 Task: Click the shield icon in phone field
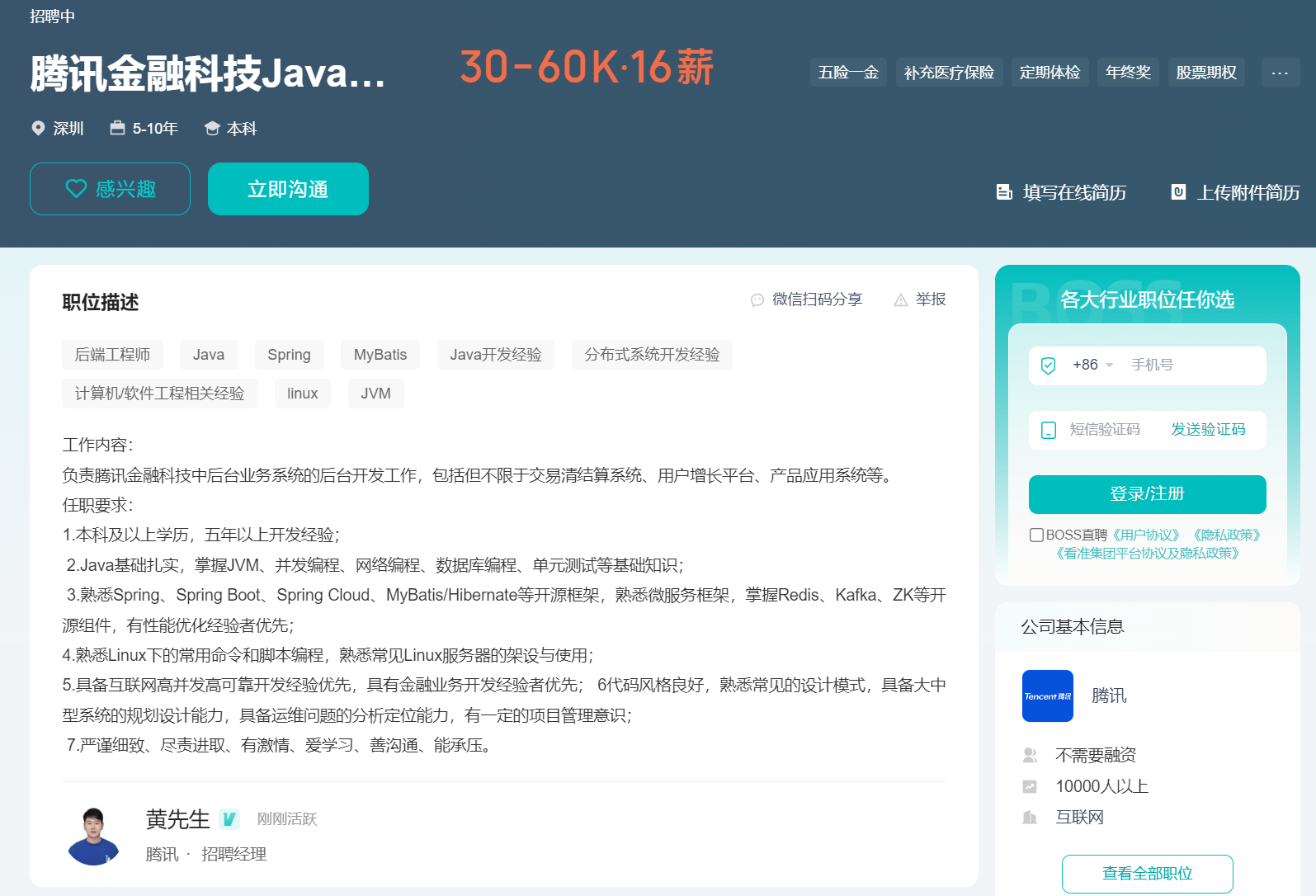pyautogui.click(x=1049, y=365)
